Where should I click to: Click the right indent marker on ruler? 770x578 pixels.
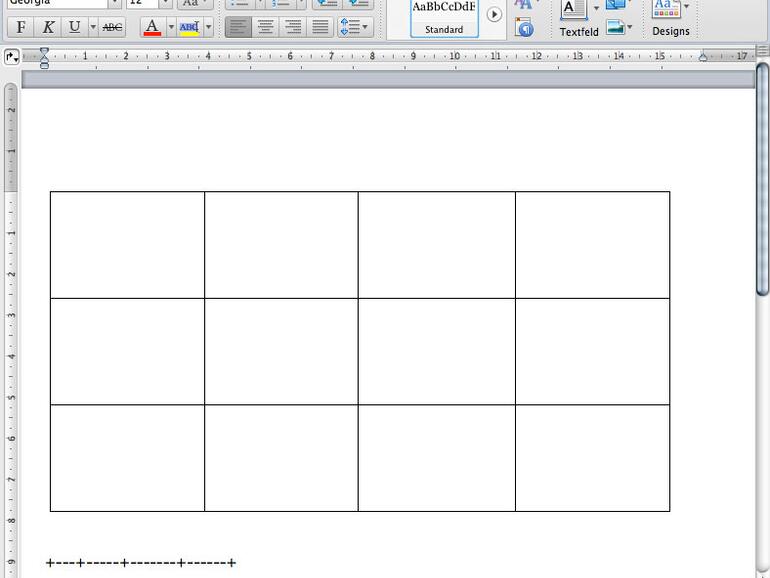click(x=703, y=57)
